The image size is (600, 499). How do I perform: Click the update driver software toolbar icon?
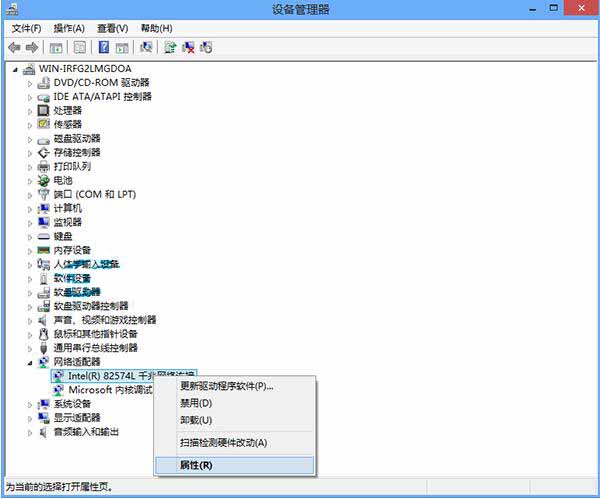tap(170, 47)
